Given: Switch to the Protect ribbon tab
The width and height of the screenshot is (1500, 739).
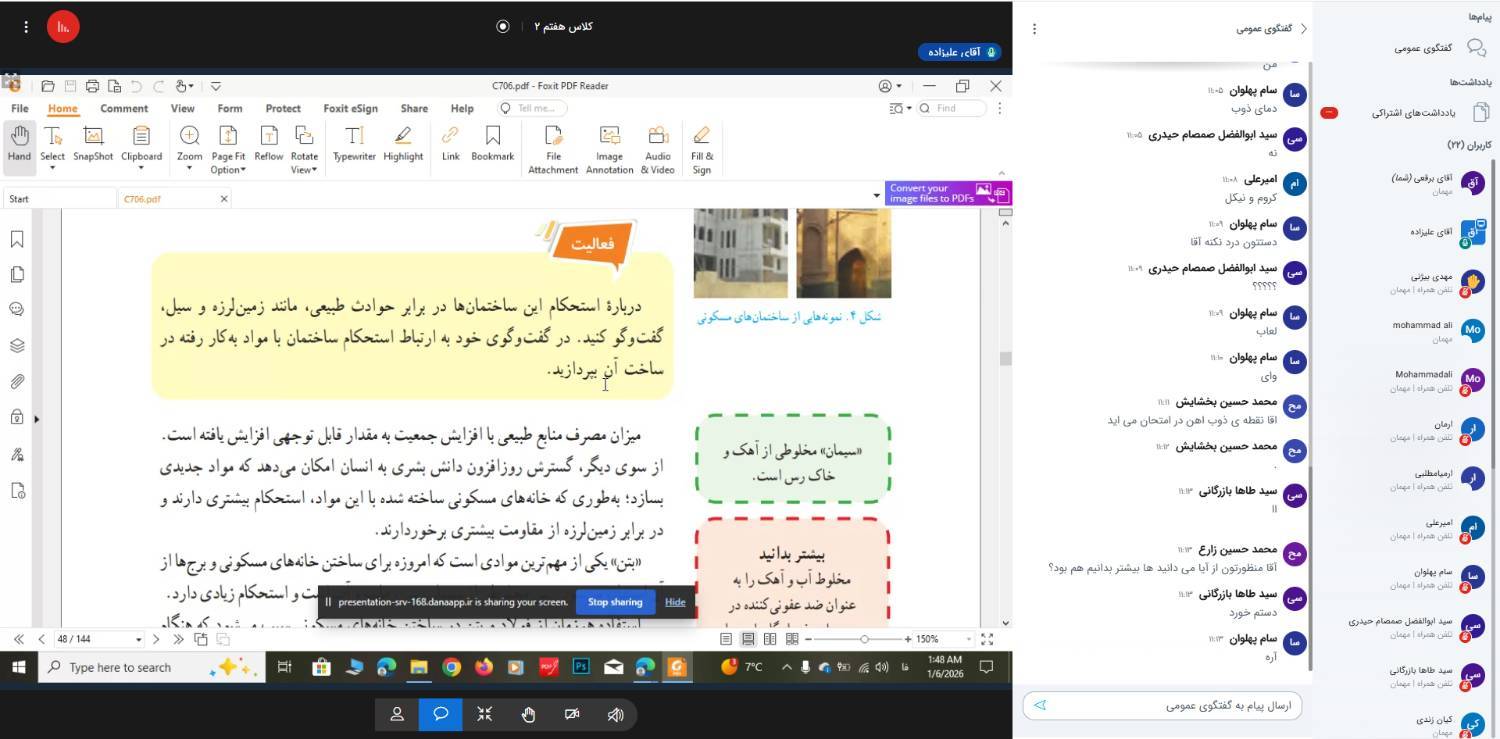Looking at the screenshot, I should 283,108.
